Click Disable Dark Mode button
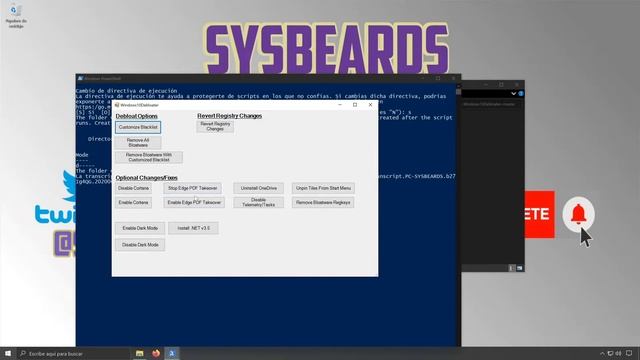640x360 pixels. [x=140, y=245]
